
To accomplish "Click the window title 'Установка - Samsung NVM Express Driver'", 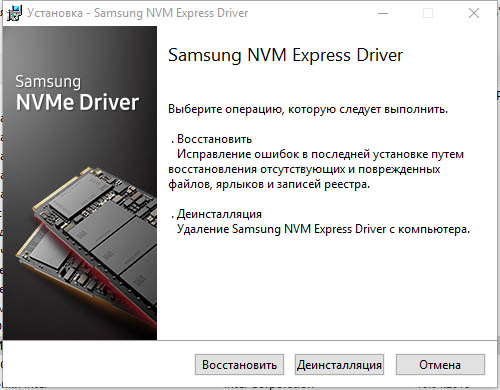I will click(138, 13).
